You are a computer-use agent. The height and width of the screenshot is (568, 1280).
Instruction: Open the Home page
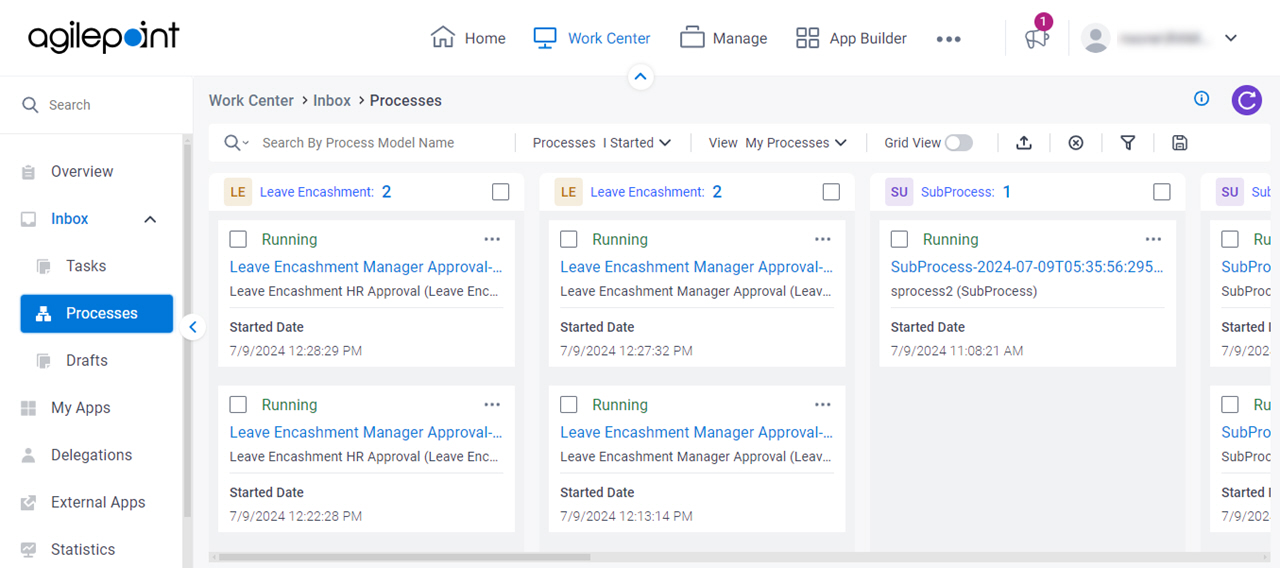(468, 38)
